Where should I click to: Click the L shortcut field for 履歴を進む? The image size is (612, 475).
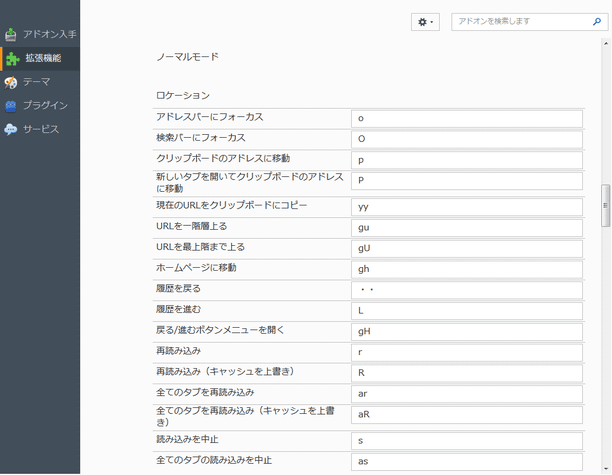pyautogui.click(x=467, y=311)
